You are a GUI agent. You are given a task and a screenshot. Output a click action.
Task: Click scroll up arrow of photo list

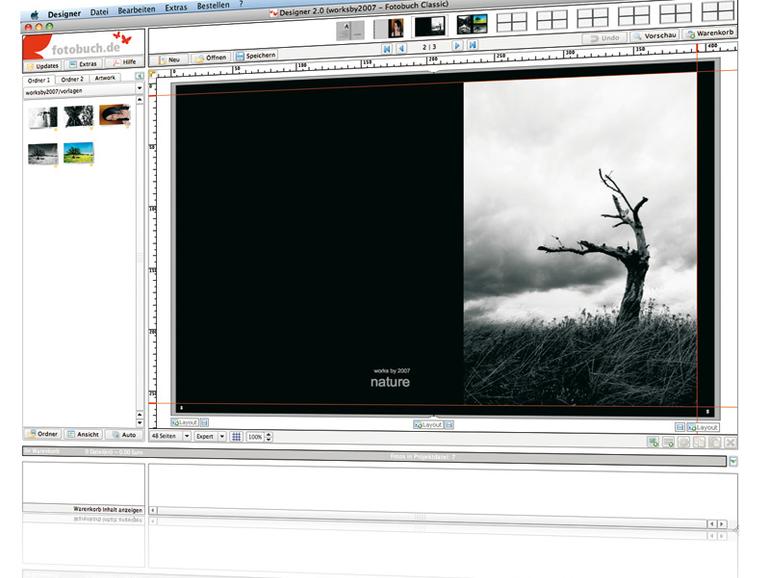click(140, 100)
